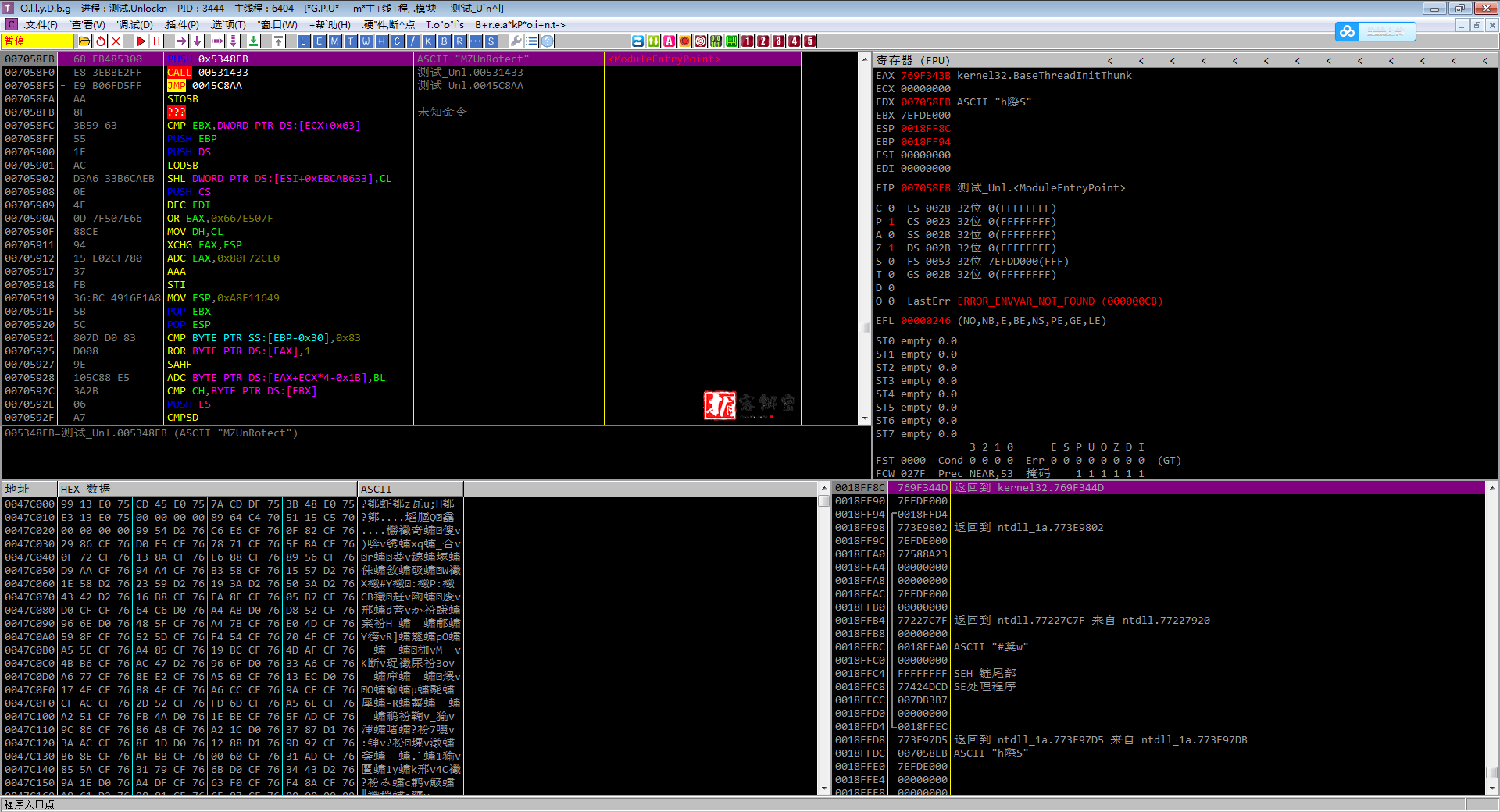Click the cloud upload widget icon
1500x812 pixels.
[x=1347, y=31]
